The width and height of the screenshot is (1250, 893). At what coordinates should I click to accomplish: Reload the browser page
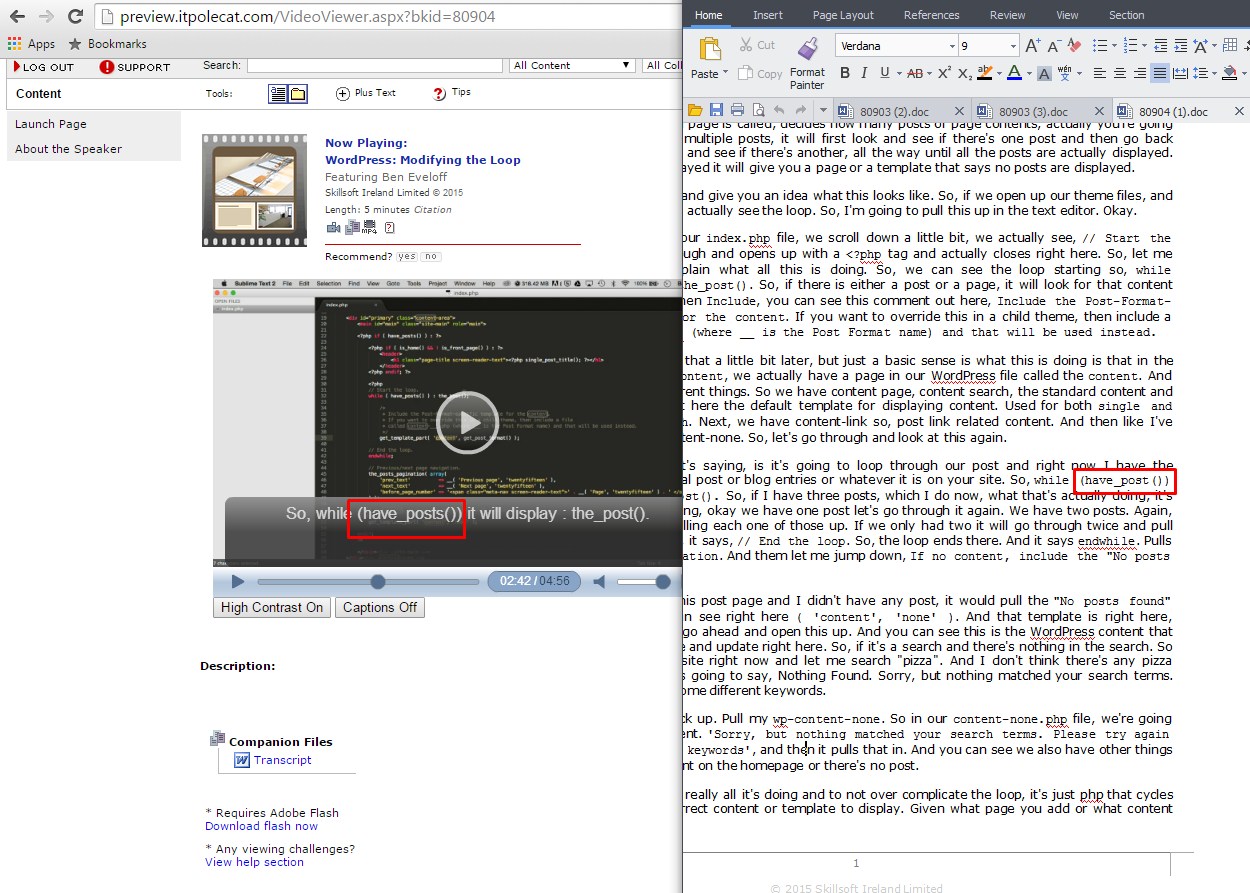pyautogui.click(x=75, y=16)
